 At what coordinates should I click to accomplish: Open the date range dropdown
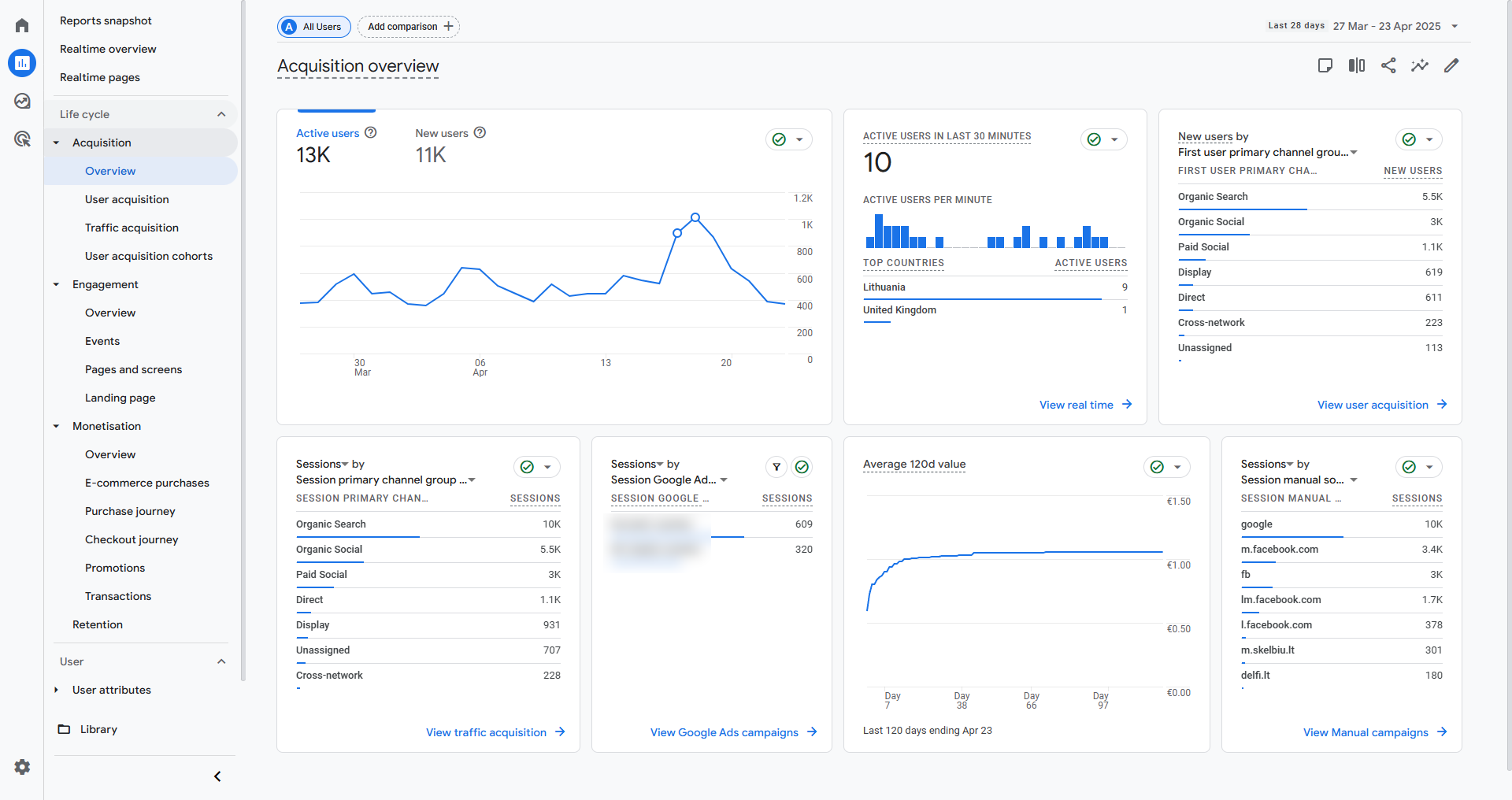pyautogui.click(x=1455, y=26)
